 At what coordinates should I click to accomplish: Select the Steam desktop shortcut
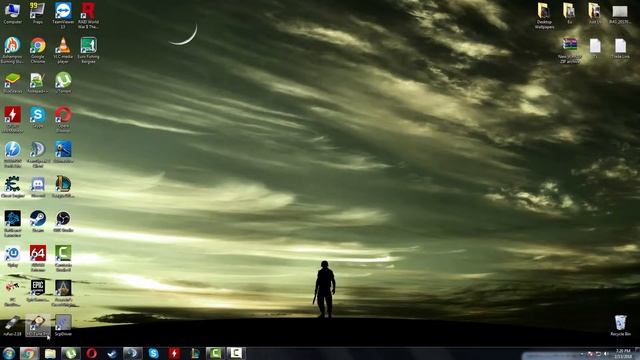pyautogui.click(x=38, y=221)
